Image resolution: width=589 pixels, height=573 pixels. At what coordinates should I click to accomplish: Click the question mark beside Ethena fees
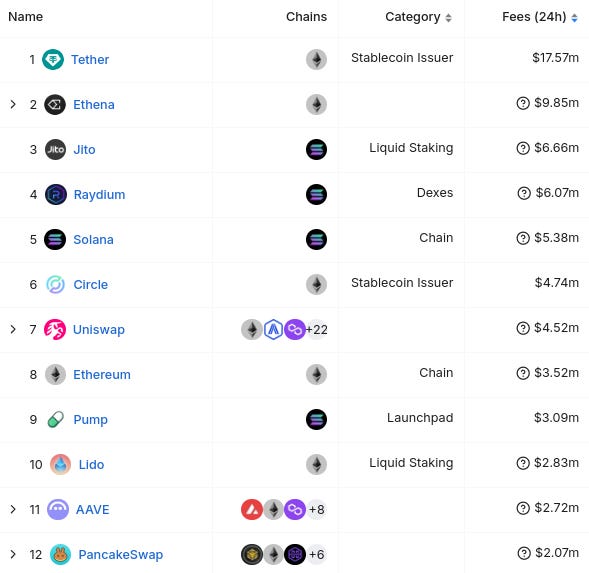coord(523,103)
